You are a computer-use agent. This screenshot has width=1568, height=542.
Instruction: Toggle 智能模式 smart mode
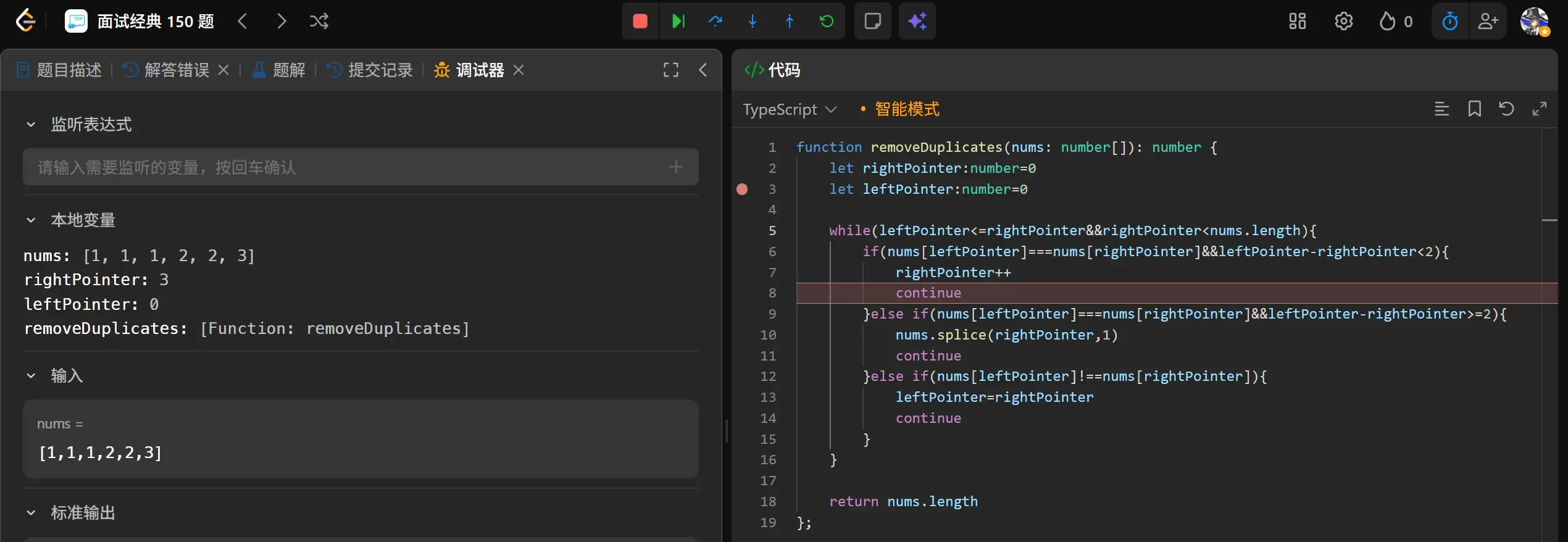pos(906,109)
